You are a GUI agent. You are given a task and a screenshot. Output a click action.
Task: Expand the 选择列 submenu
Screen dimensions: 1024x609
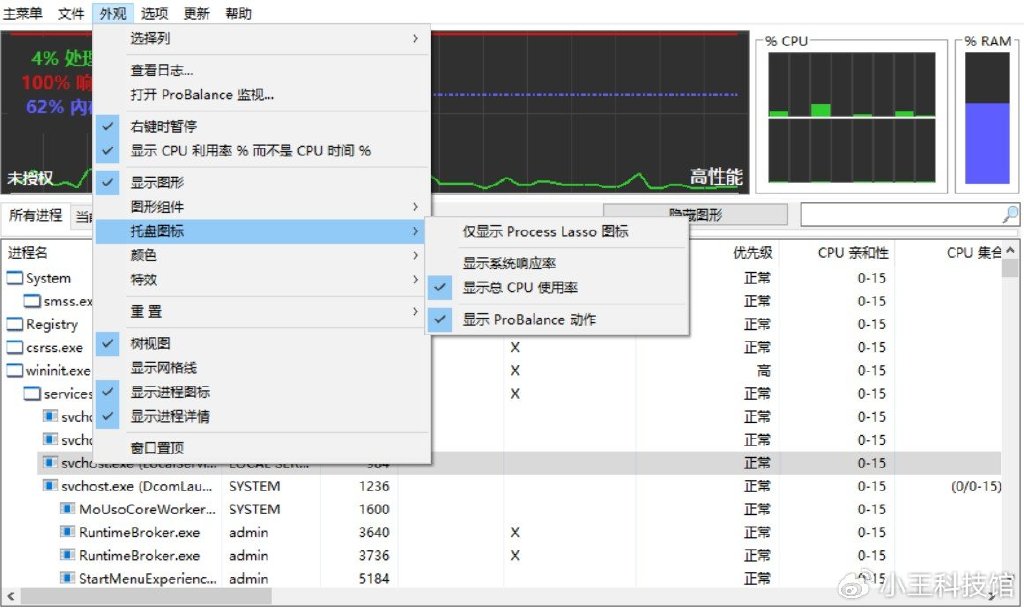262,39
